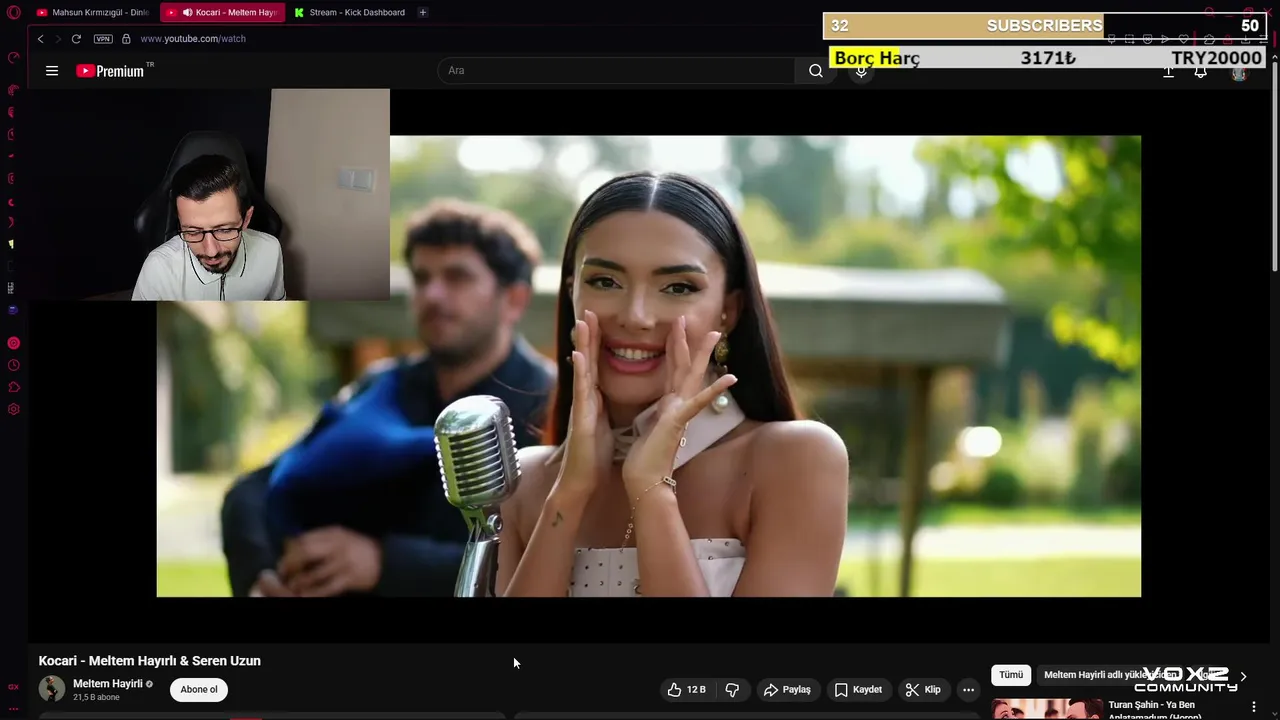Go forward with the browser forward arrow
The width and height of the screenshot is (1280, 720).
57,39
